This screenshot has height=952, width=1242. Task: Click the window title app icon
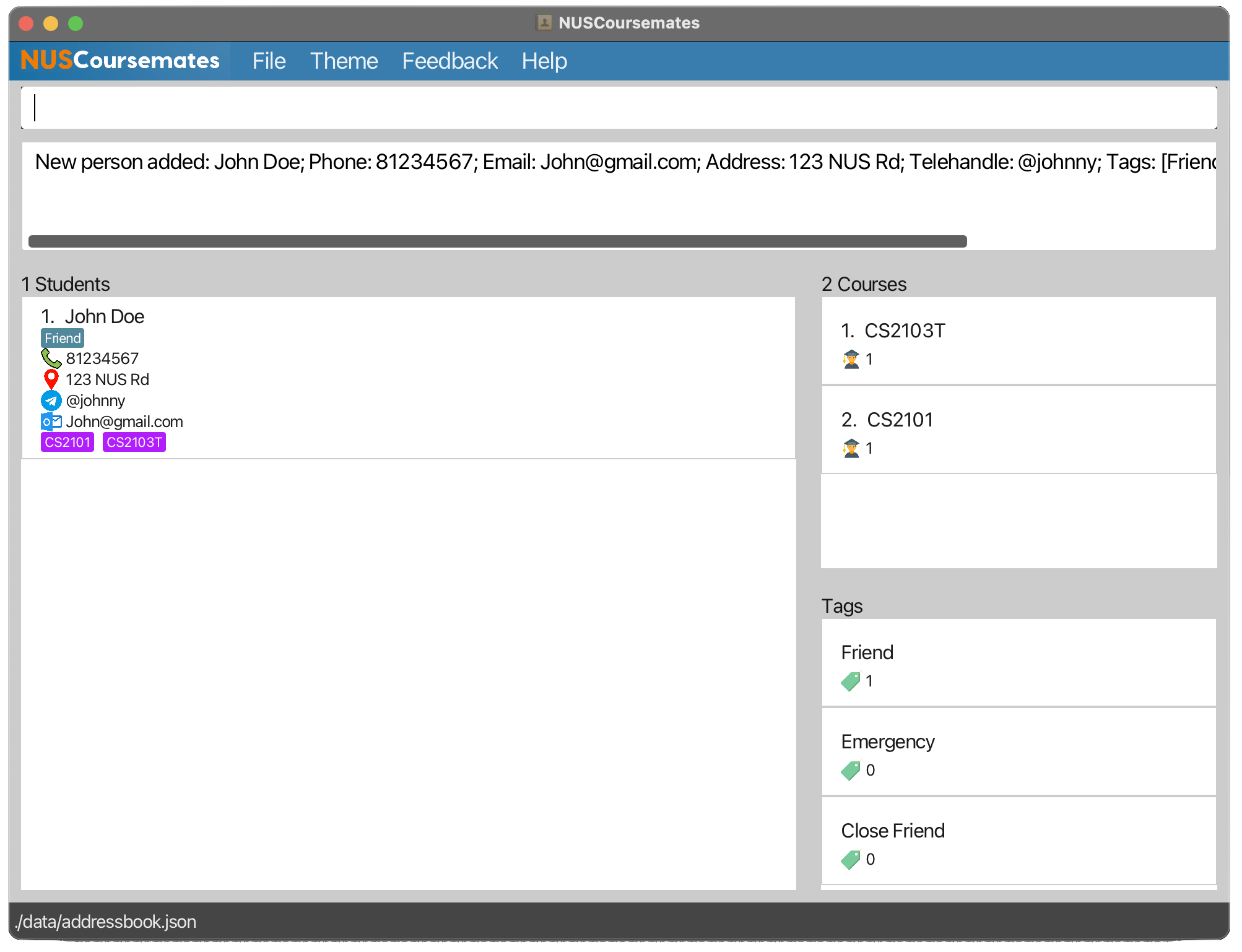tap(544, 23)
